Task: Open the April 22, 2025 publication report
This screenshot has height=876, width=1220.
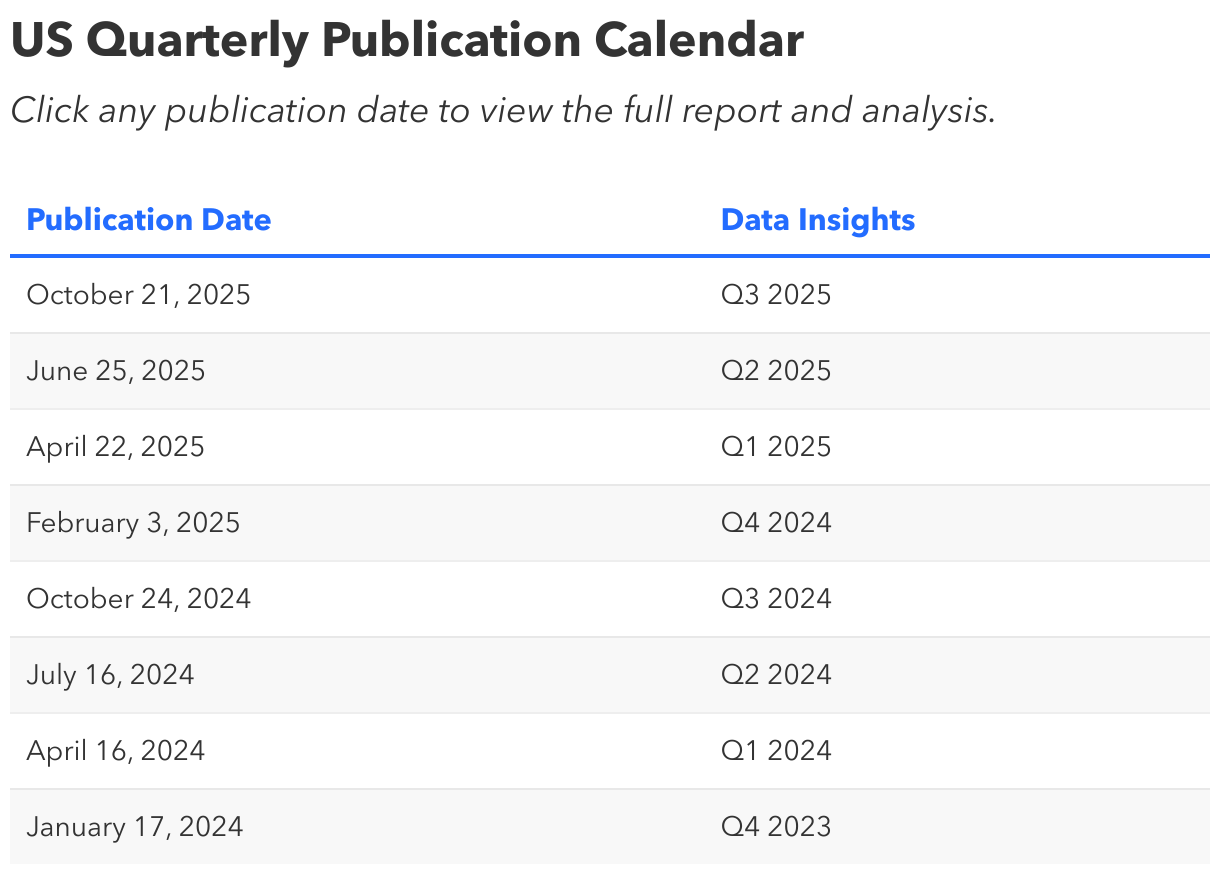Action: [115, 447]
